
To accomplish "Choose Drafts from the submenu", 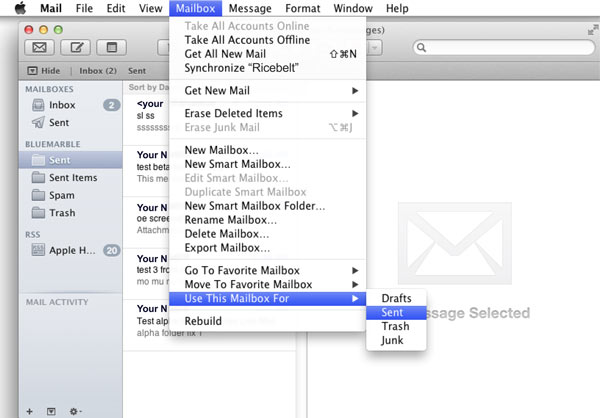I will (396, 298).
